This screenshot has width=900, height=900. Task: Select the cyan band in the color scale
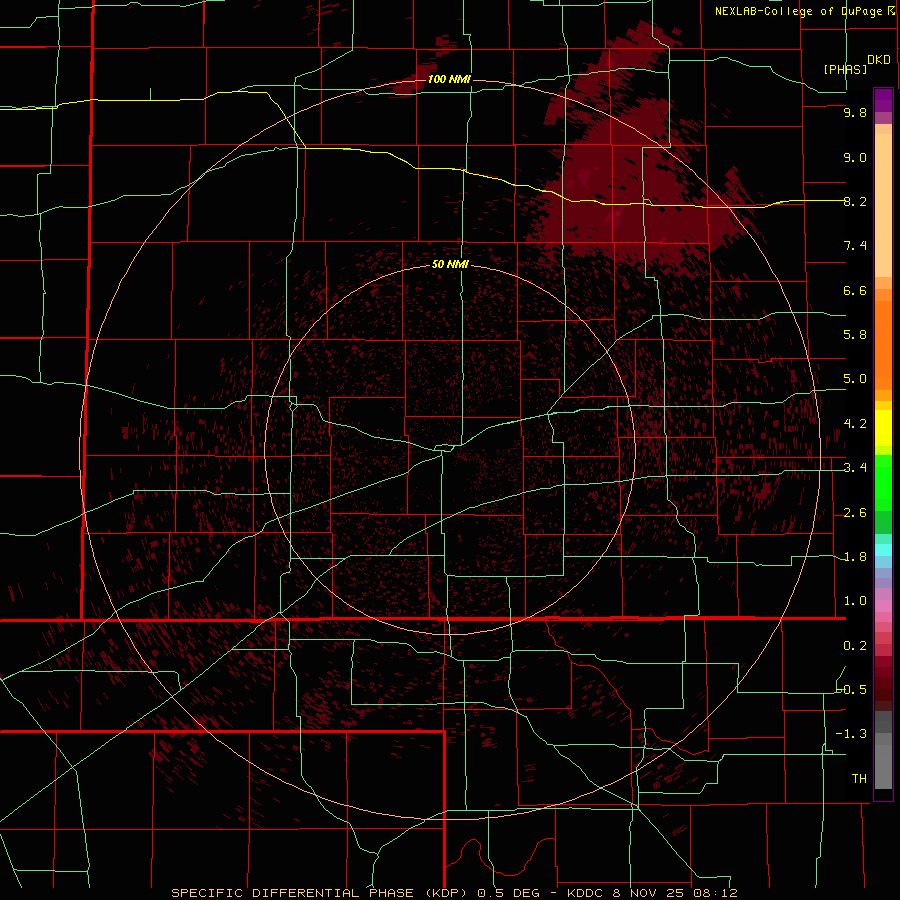point(883,550)
